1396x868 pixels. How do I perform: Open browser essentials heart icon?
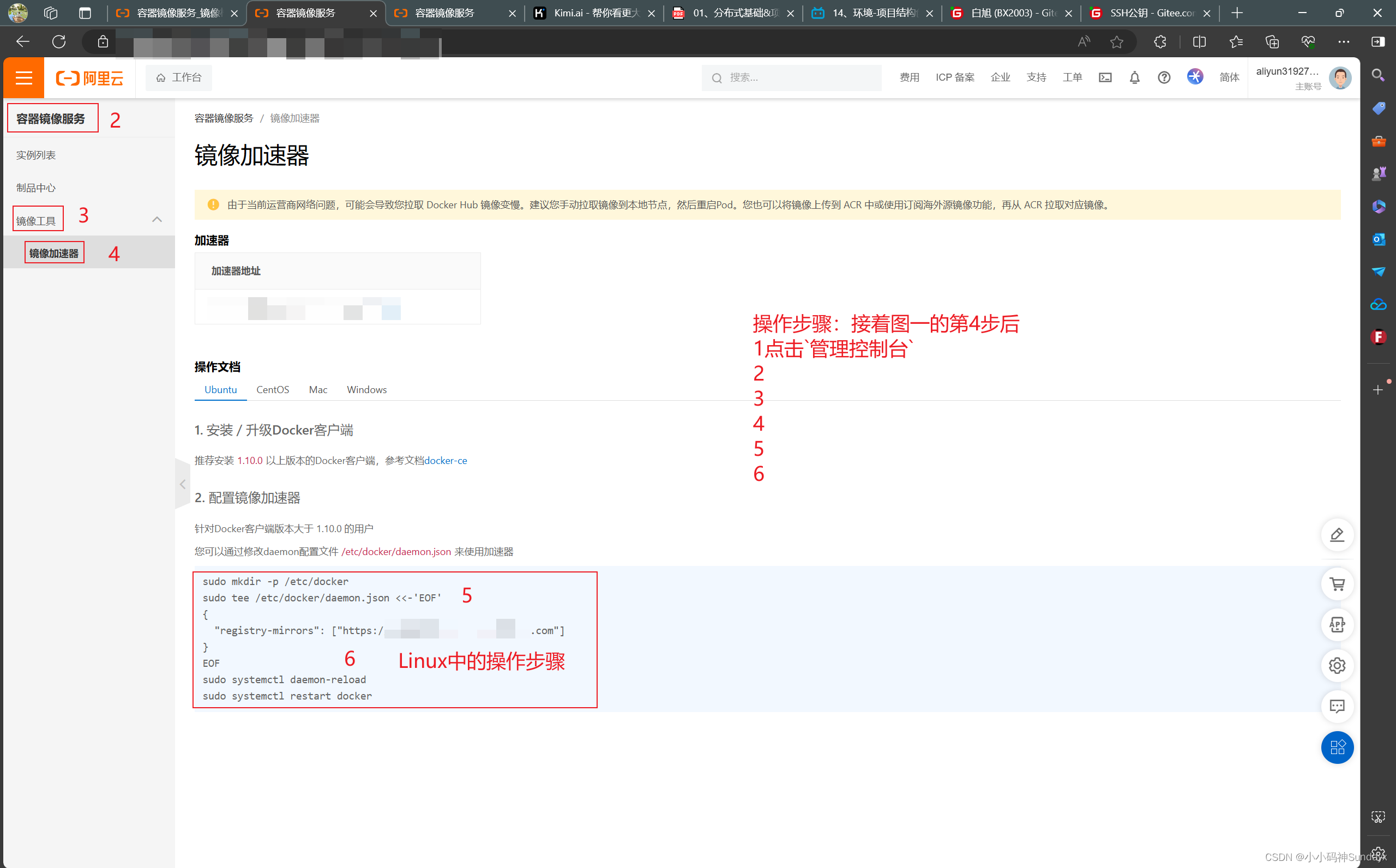(x=1308, y=41)
